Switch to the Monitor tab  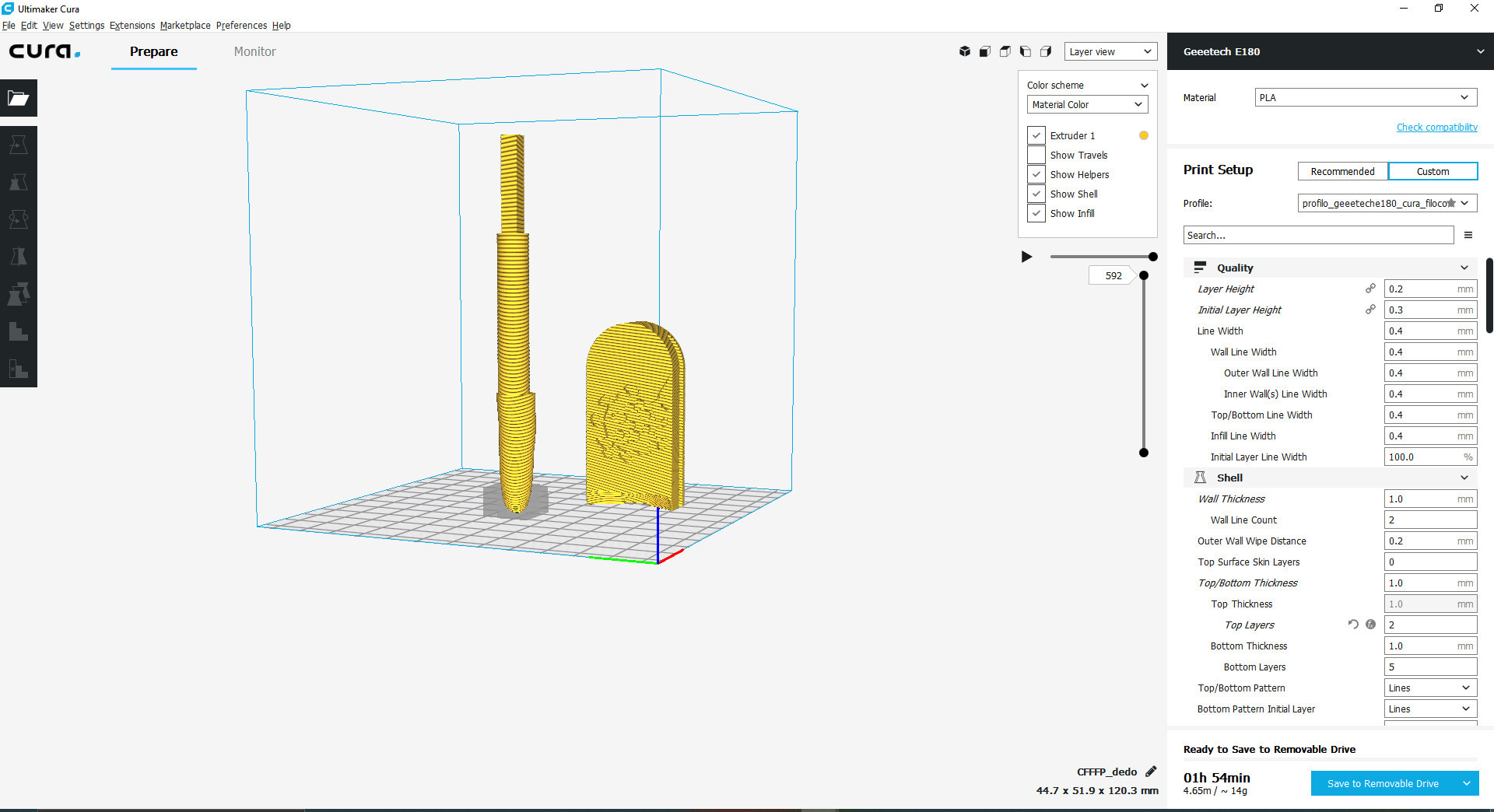[x=254, y=51]
